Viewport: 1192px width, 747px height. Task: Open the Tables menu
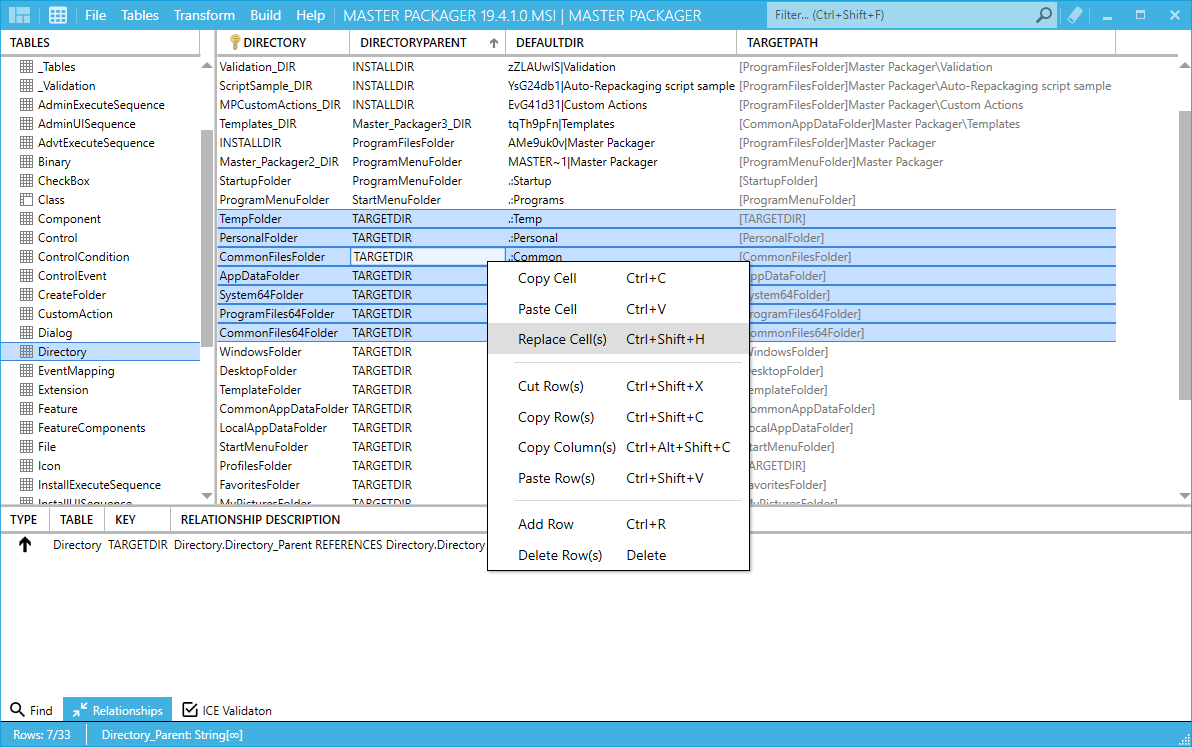[140, 15]
